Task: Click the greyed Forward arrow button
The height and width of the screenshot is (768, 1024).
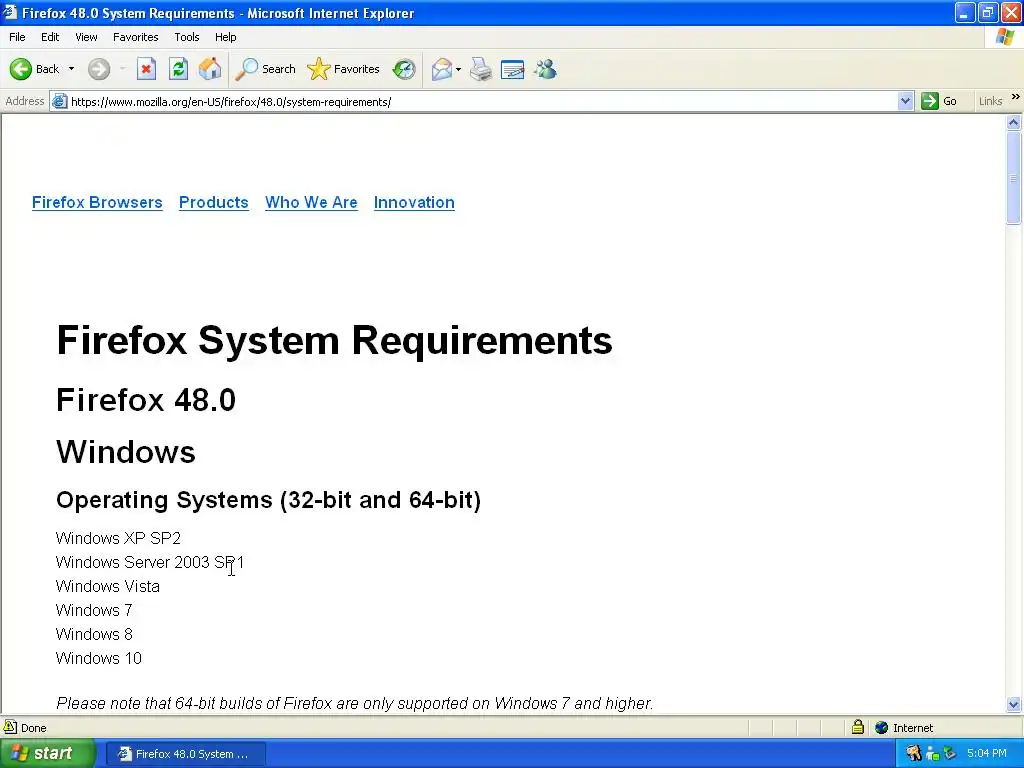Action: tap(99, 69)
